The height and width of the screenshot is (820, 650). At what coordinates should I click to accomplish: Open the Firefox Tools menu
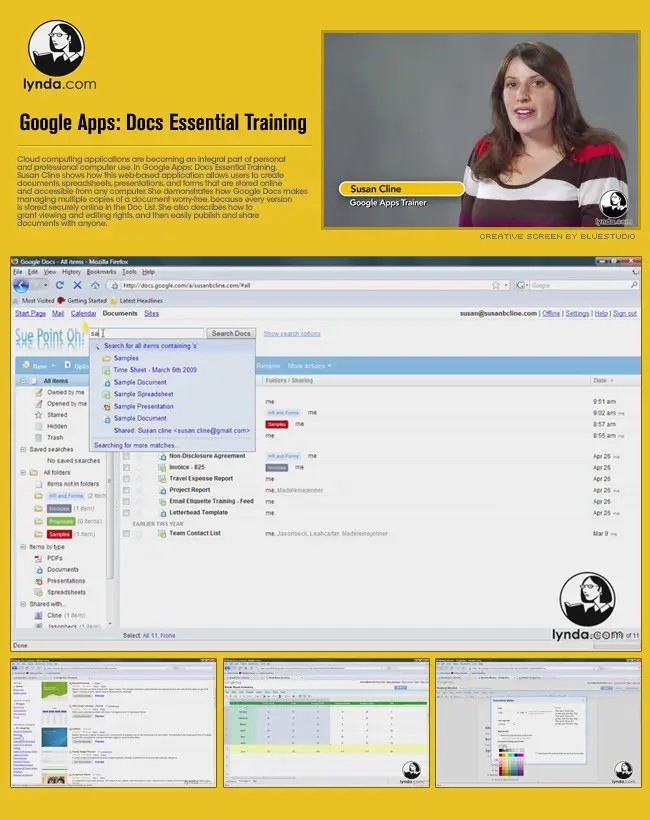pyautogui.click(x=129, y=272)
